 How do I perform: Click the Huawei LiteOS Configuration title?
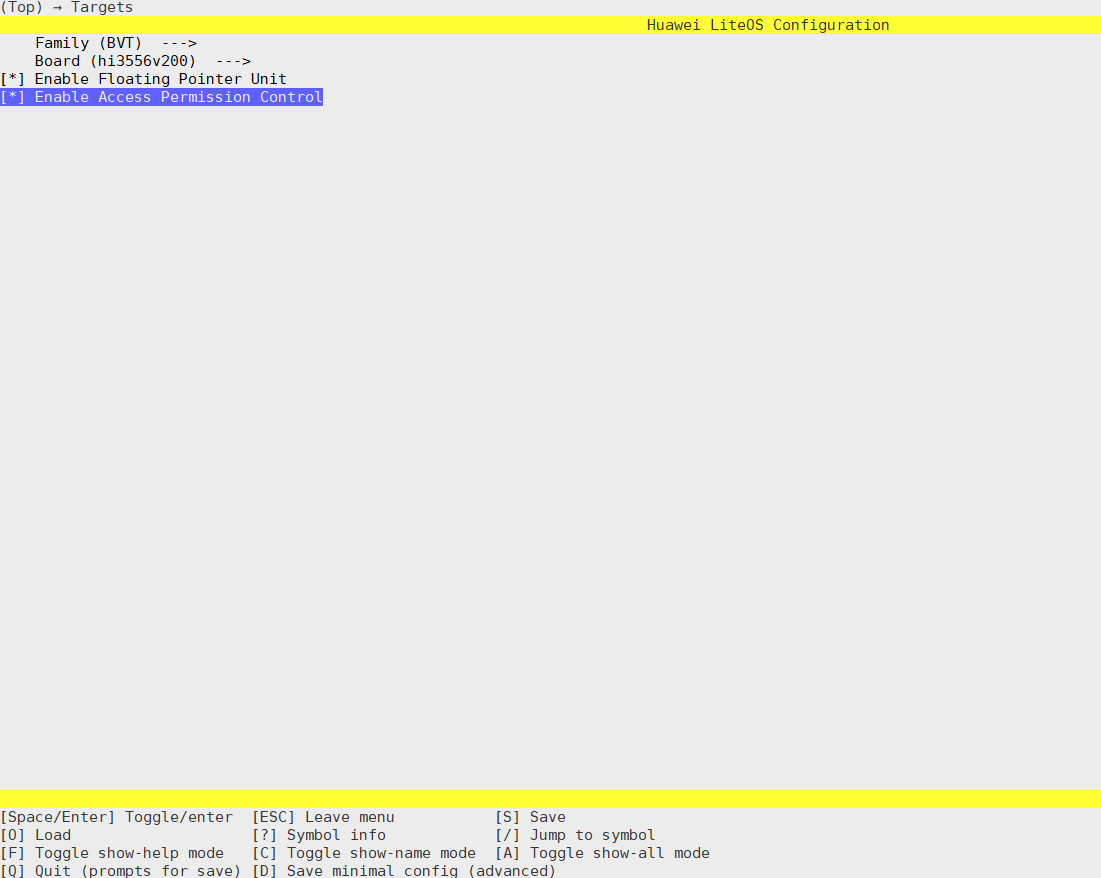767,25
